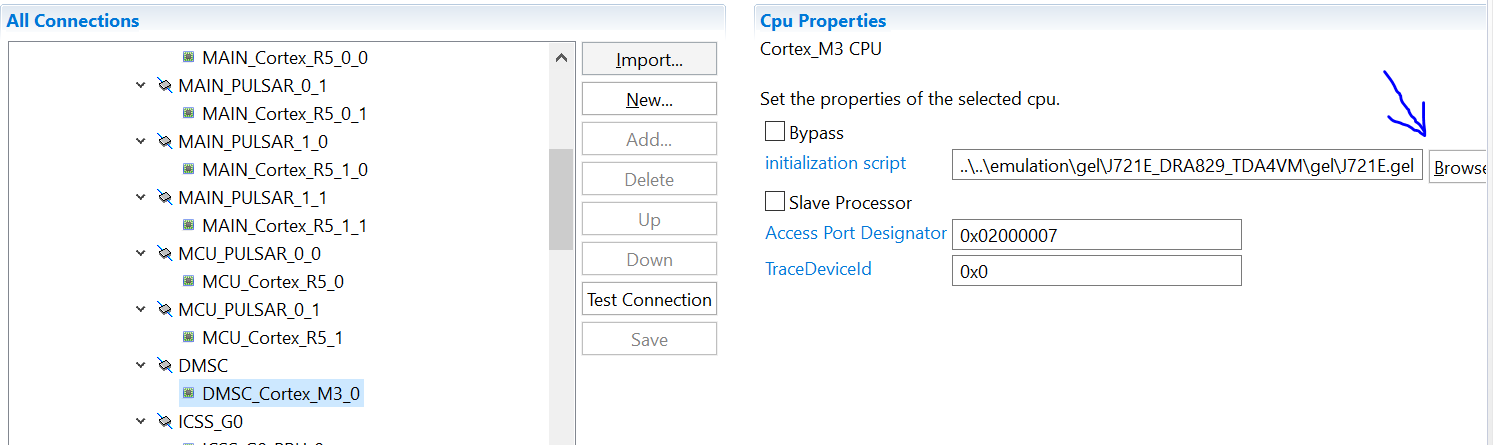The width and height of the screenshot is (1493, 445).
Task: Collapse the MAIN_PULSAR_1_0 tree node
Action: pos(141,142)
